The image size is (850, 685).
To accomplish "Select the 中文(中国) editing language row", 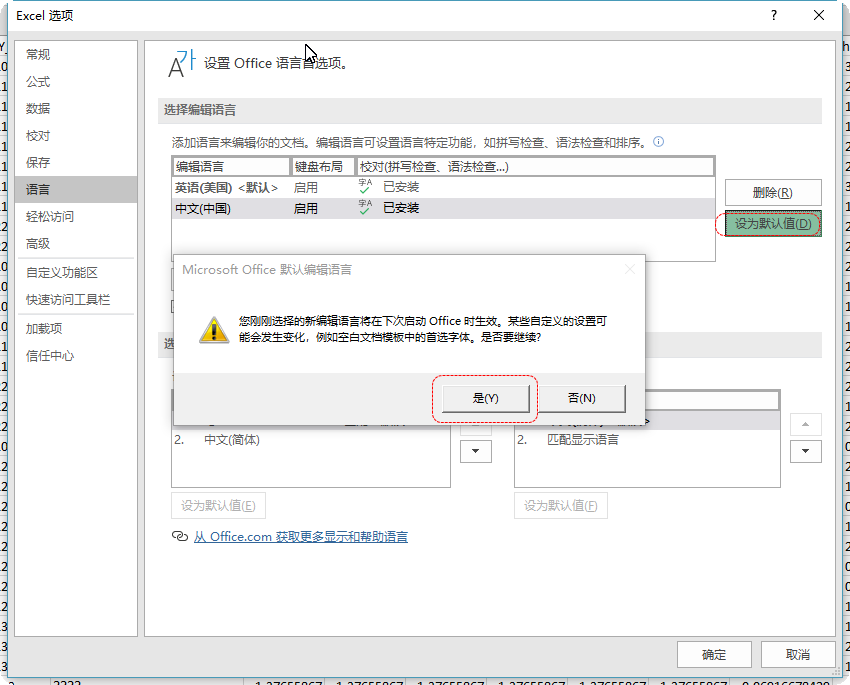I will pyautogui.click(x=443, y=209).
